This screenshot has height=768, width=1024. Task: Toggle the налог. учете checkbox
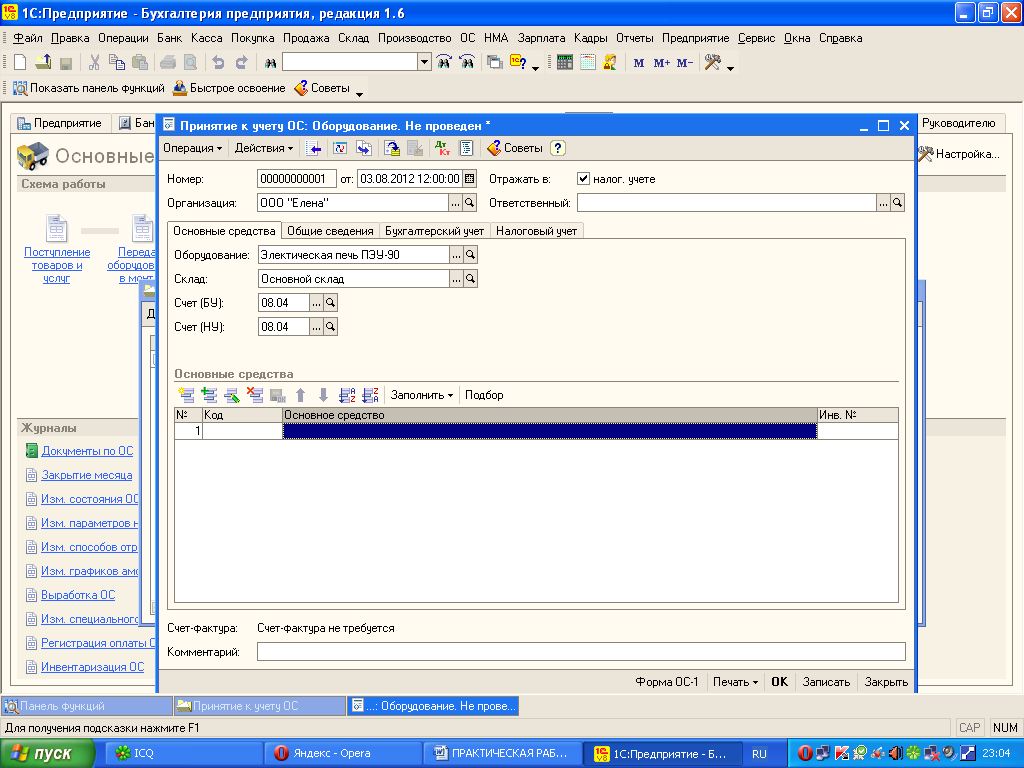coord(583,179)
